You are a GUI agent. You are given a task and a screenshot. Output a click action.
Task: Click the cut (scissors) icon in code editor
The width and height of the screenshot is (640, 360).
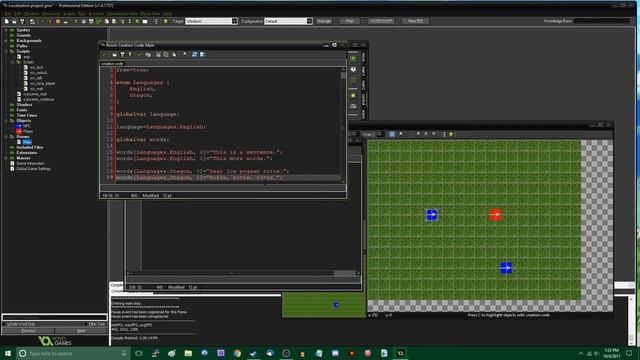158,54
